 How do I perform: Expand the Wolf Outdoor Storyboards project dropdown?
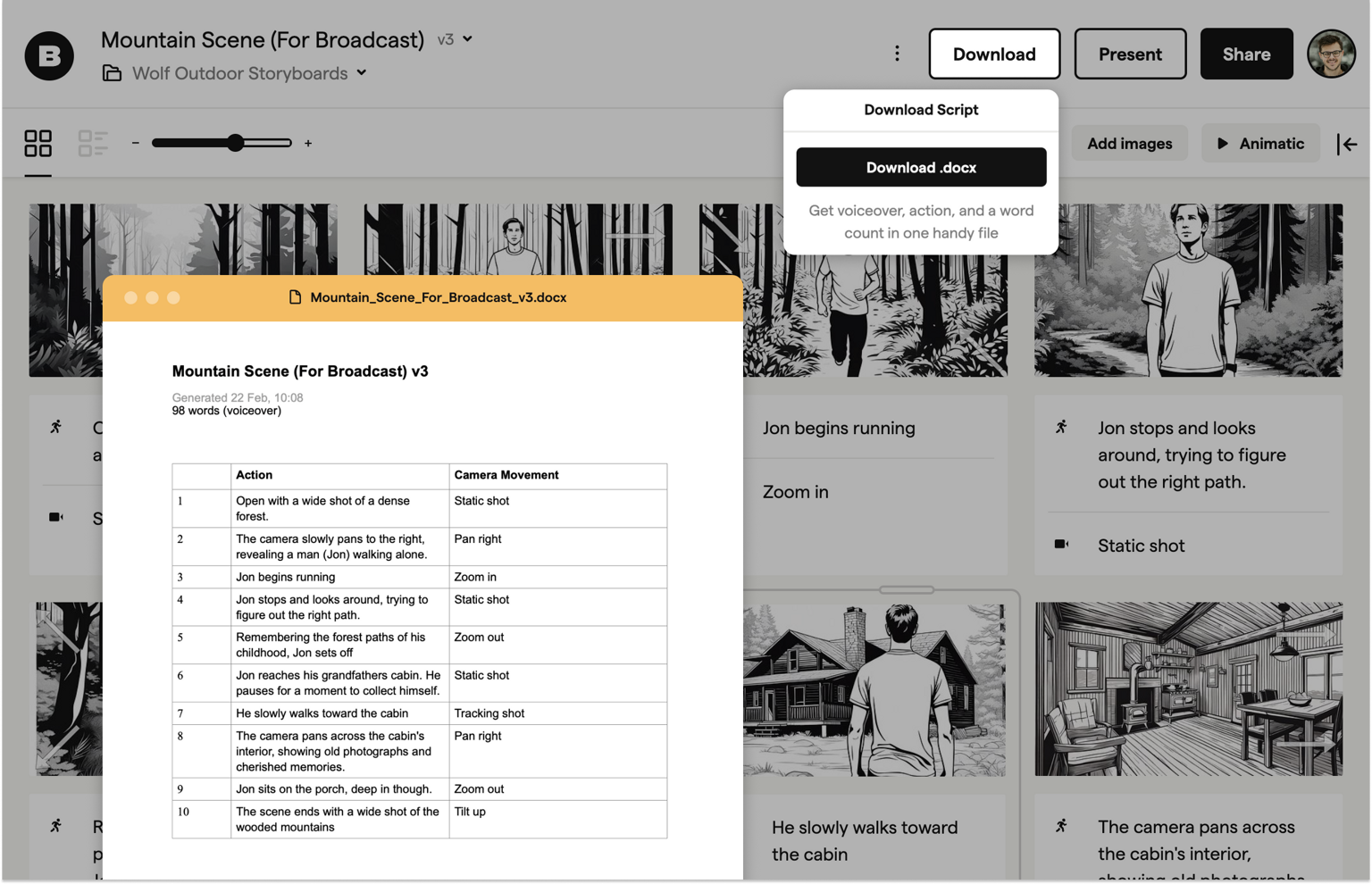[362, 73]
